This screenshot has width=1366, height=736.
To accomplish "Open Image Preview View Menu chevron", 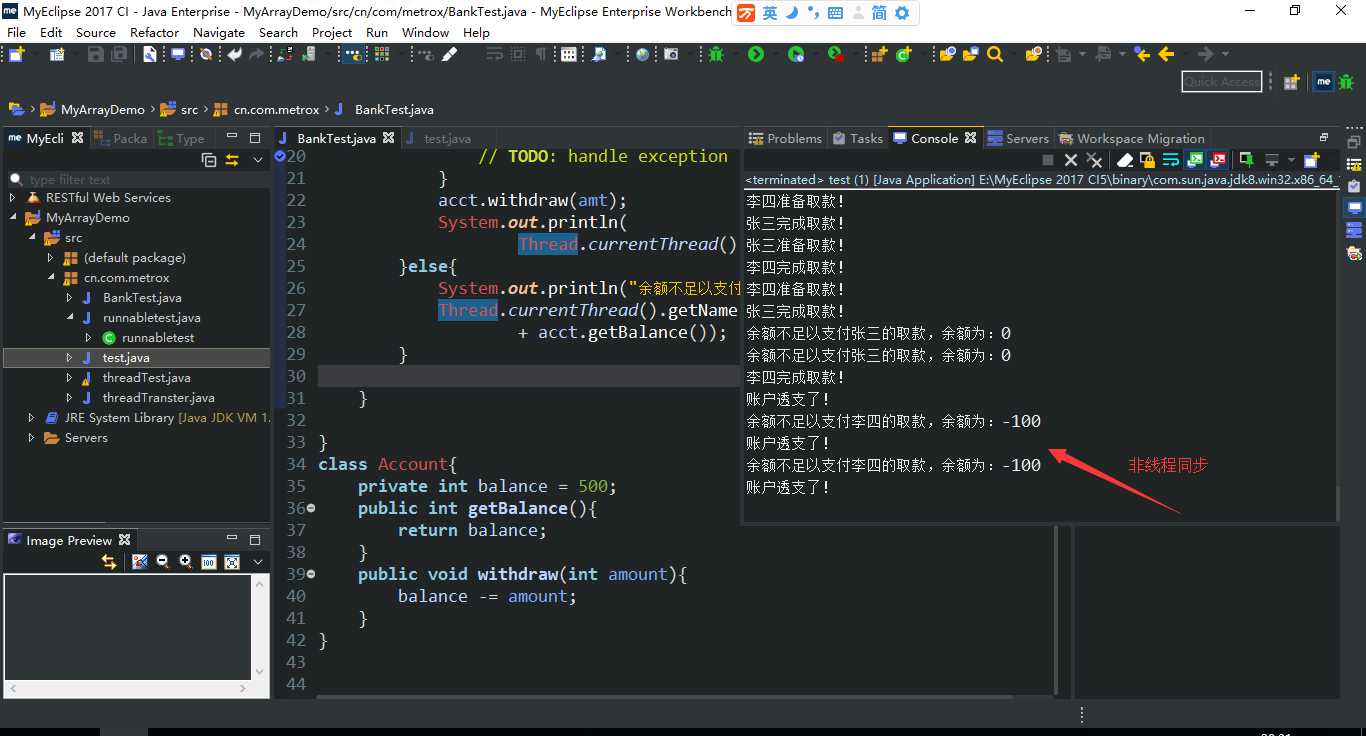I will pos(258,562).
